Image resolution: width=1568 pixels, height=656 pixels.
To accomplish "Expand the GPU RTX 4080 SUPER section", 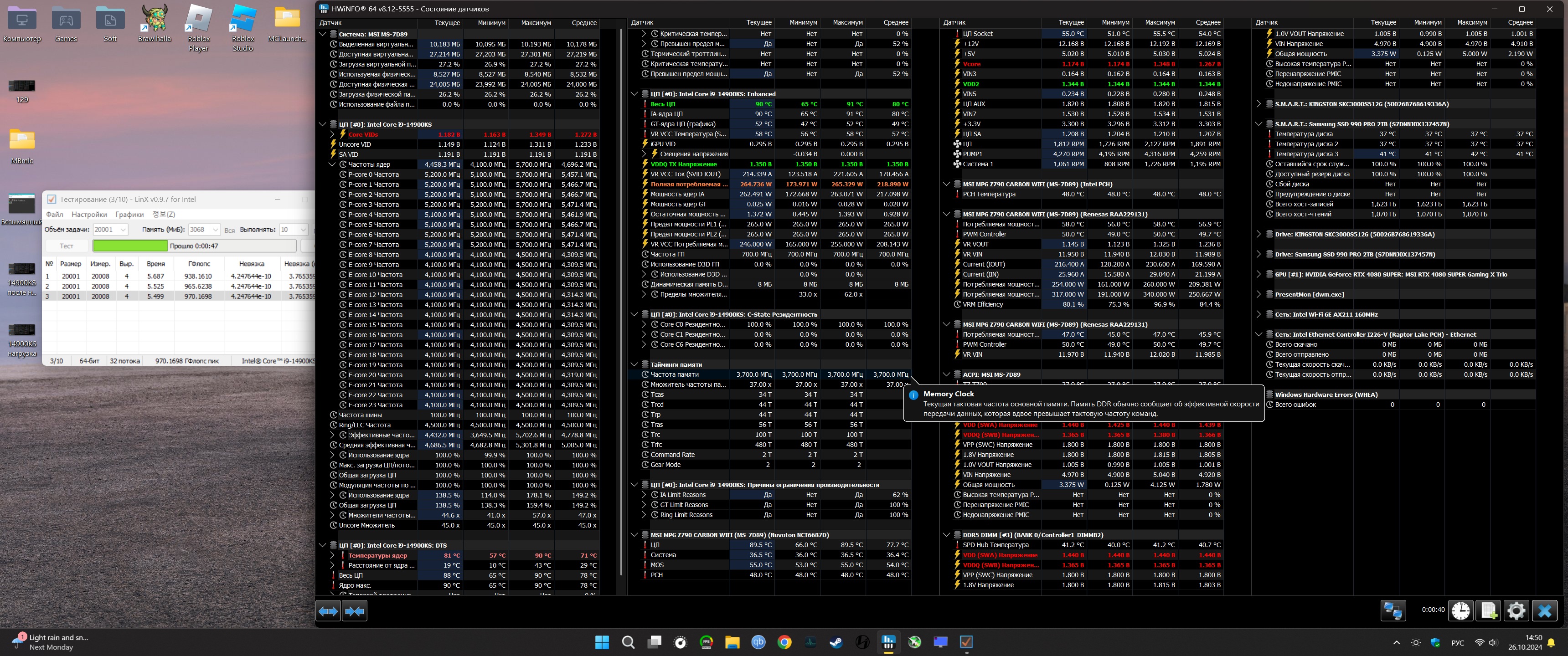I will [x=1259, y=274].
